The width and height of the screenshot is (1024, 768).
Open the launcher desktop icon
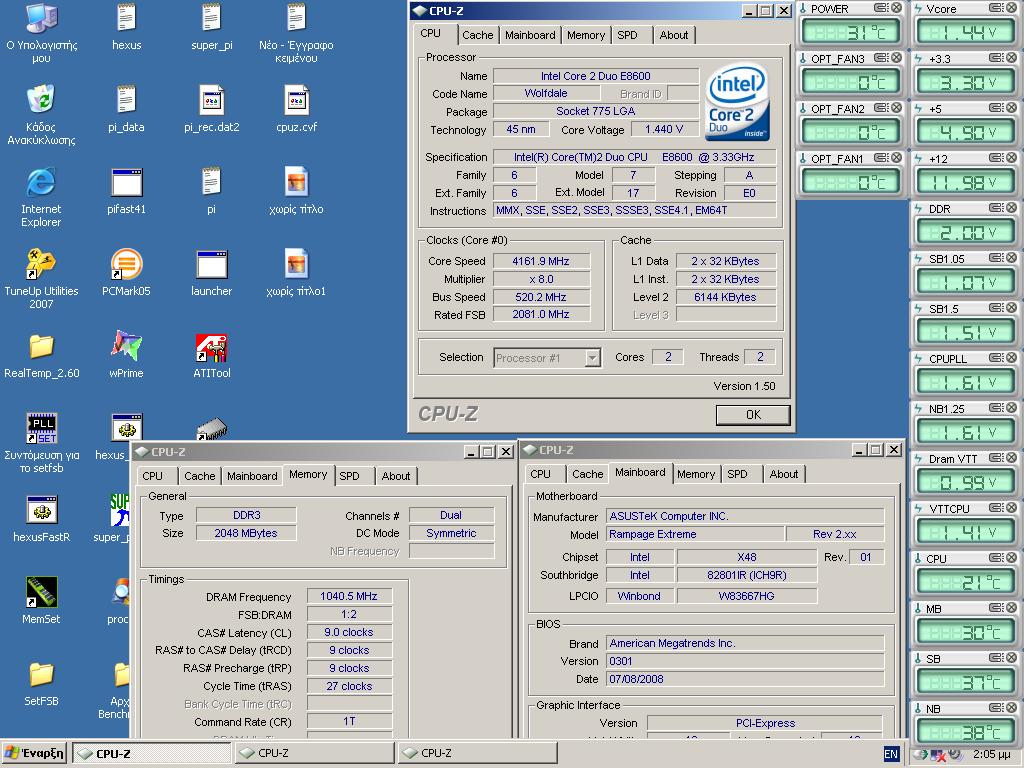coord(212,264)
